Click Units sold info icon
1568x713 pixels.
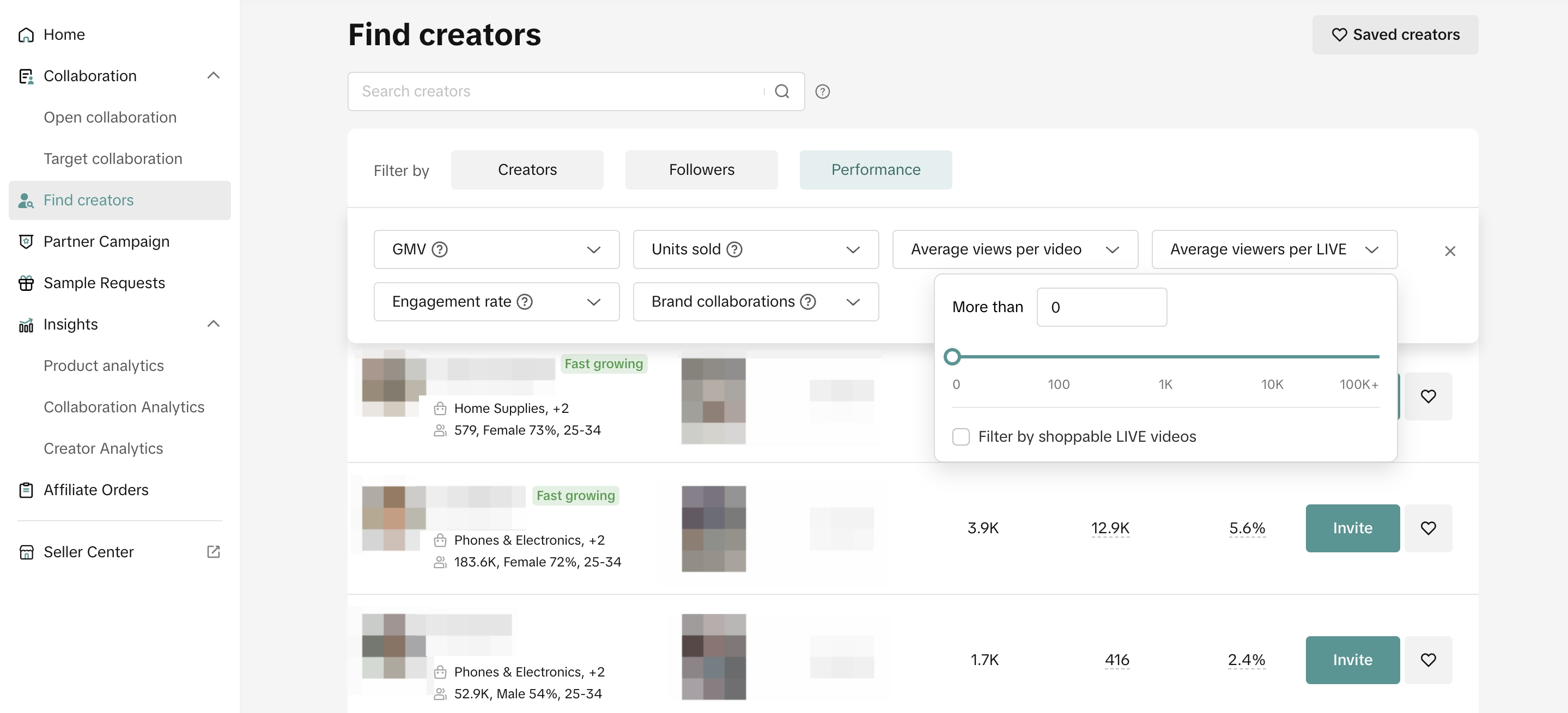coord(735,249)
